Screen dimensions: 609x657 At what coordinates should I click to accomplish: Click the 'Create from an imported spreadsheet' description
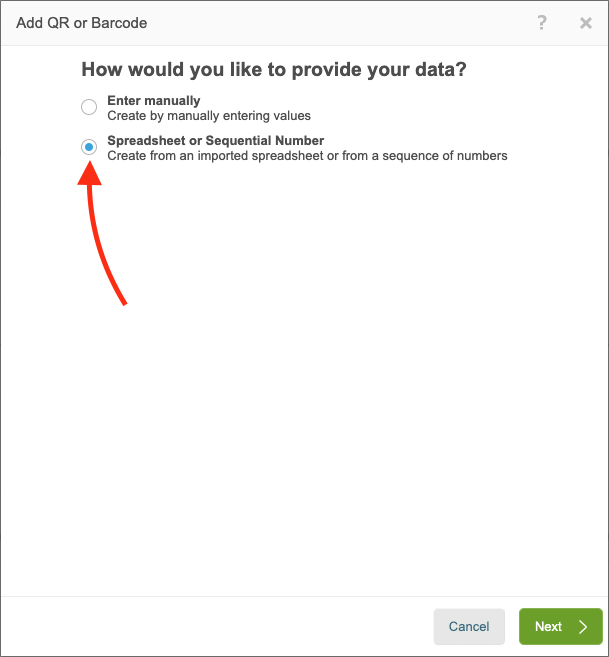point(307,156)
